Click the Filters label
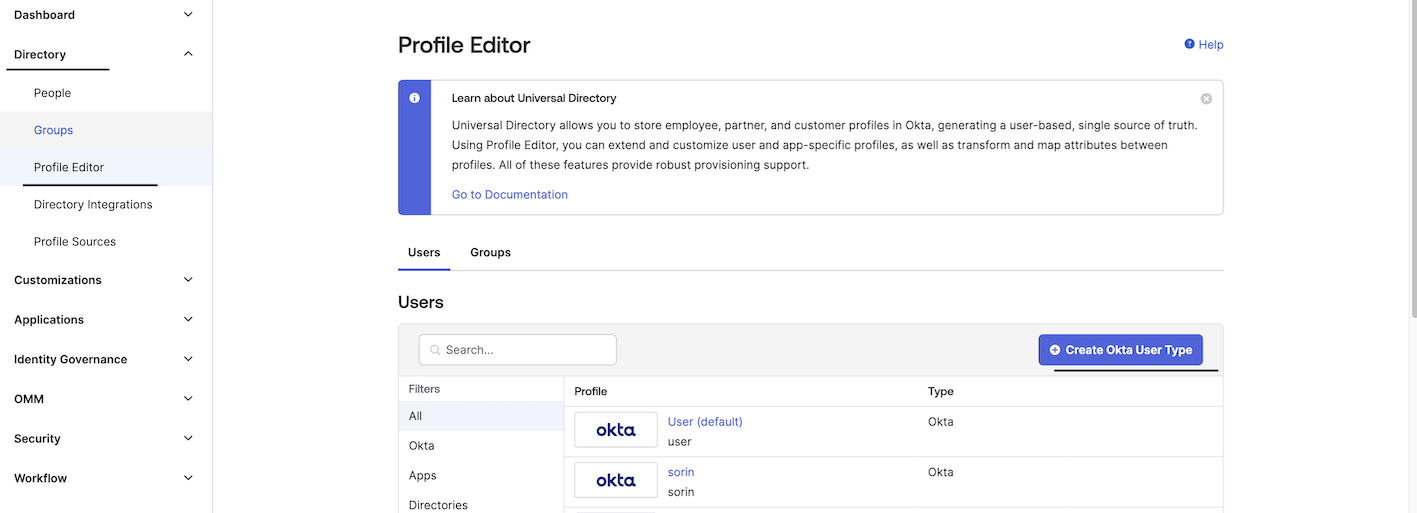 [x=425, y=389]
